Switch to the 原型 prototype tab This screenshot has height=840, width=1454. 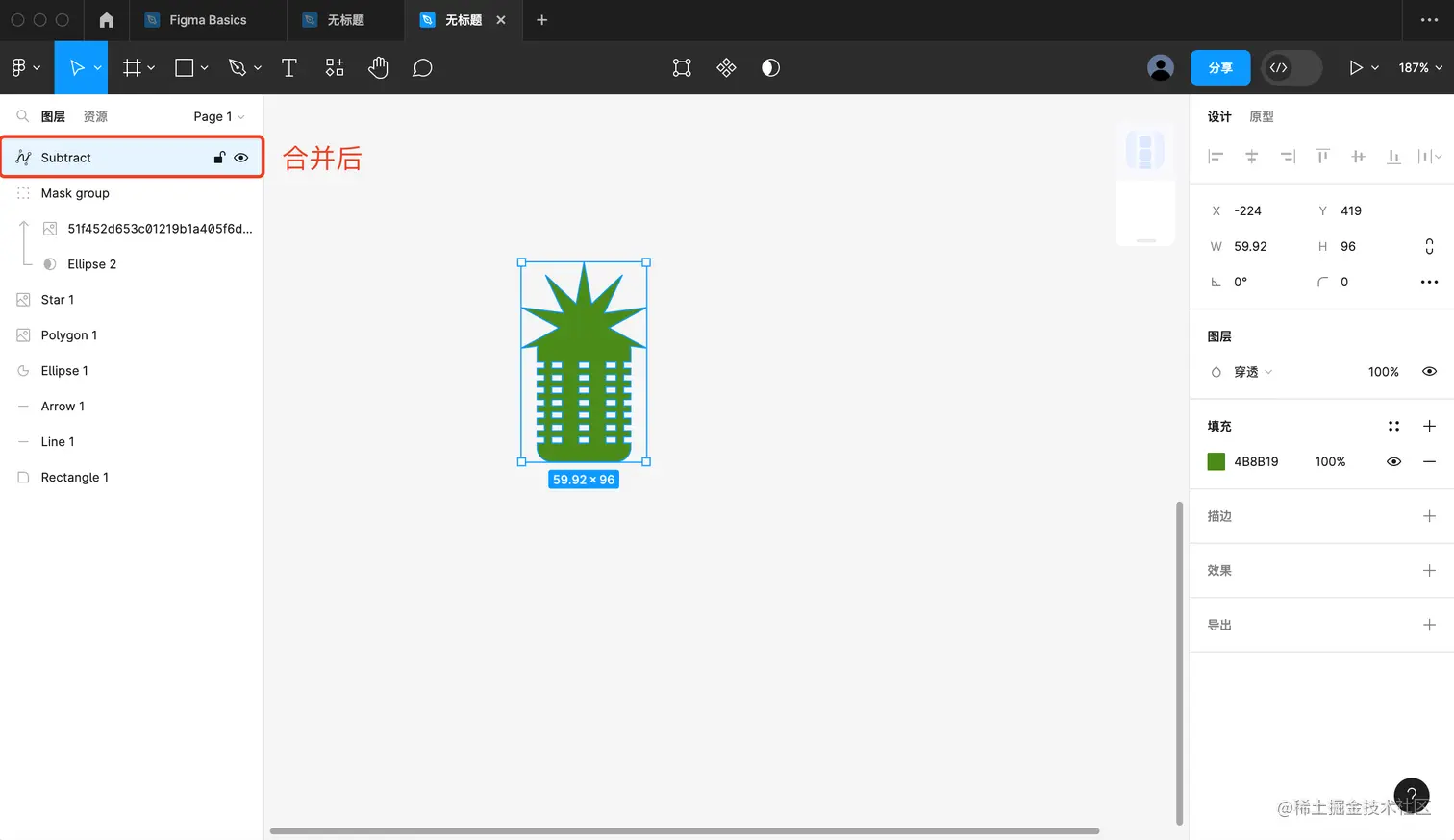pos(1262,116)
